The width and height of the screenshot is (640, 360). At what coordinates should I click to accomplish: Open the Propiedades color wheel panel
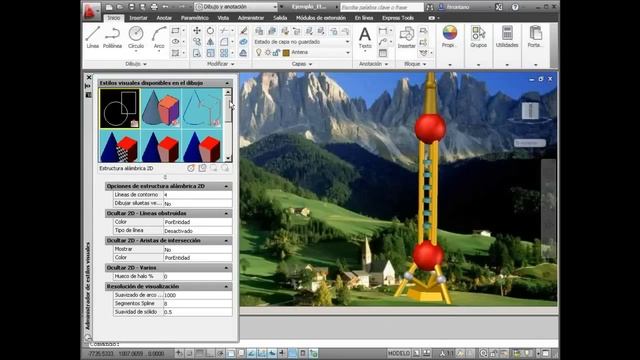point(449,36)
